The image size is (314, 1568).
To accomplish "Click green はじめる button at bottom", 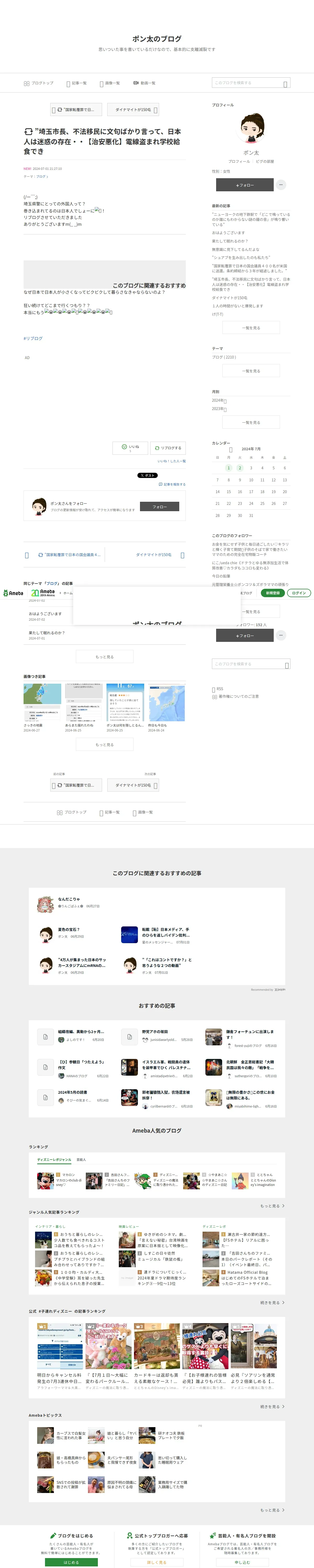I will tap(71, 1562).
